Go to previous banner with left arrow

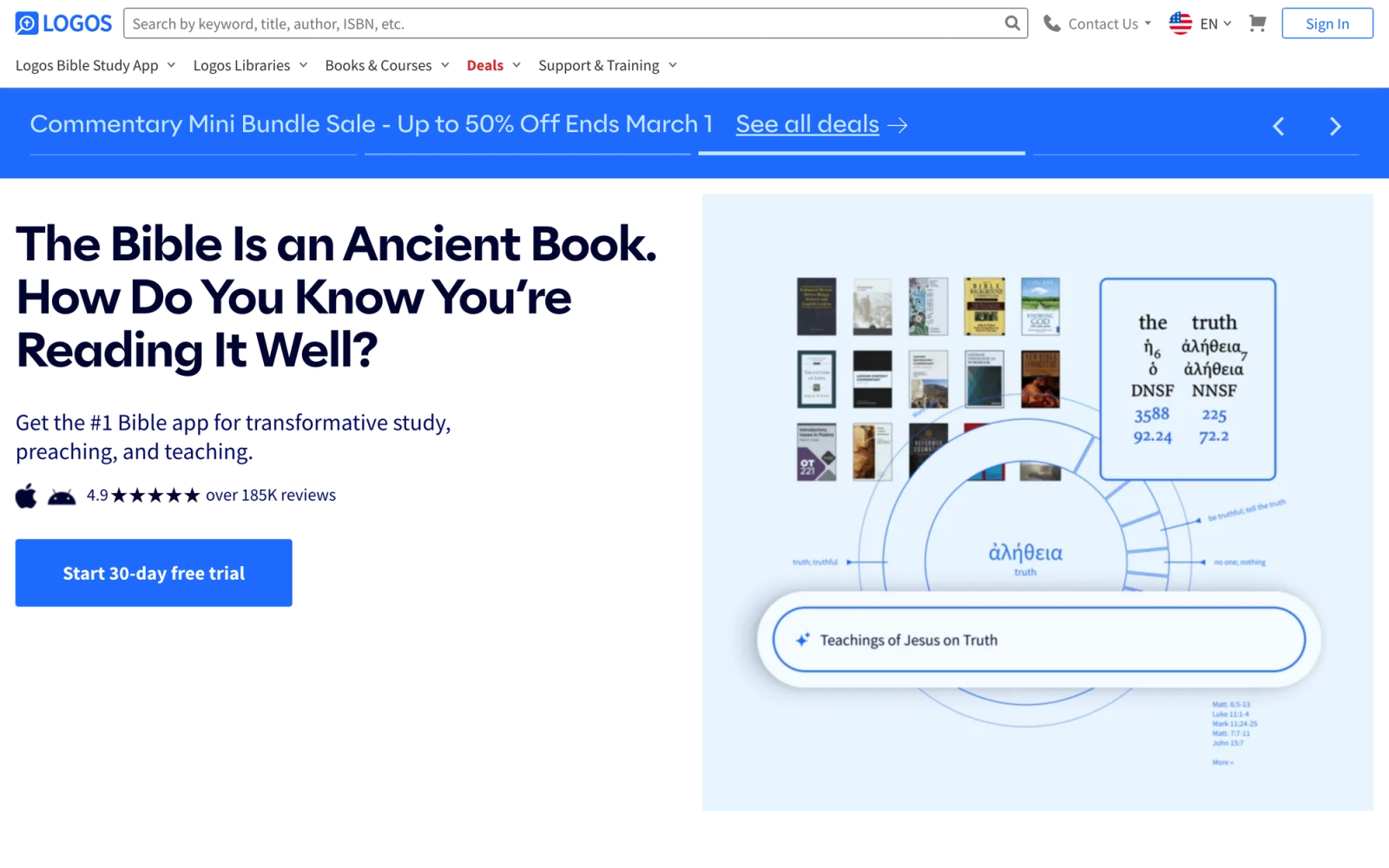coord(1279,127)
